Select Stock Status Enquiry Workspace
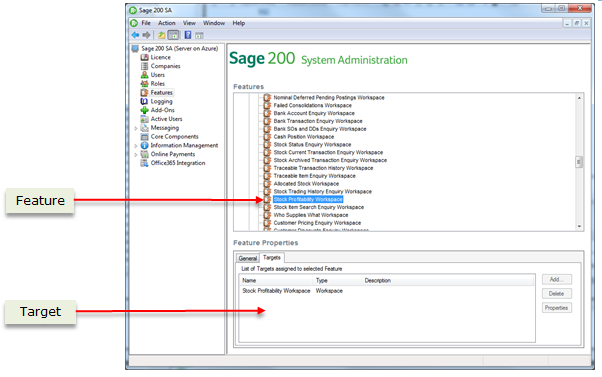This screenshot has width=602, height=377. 312,145
